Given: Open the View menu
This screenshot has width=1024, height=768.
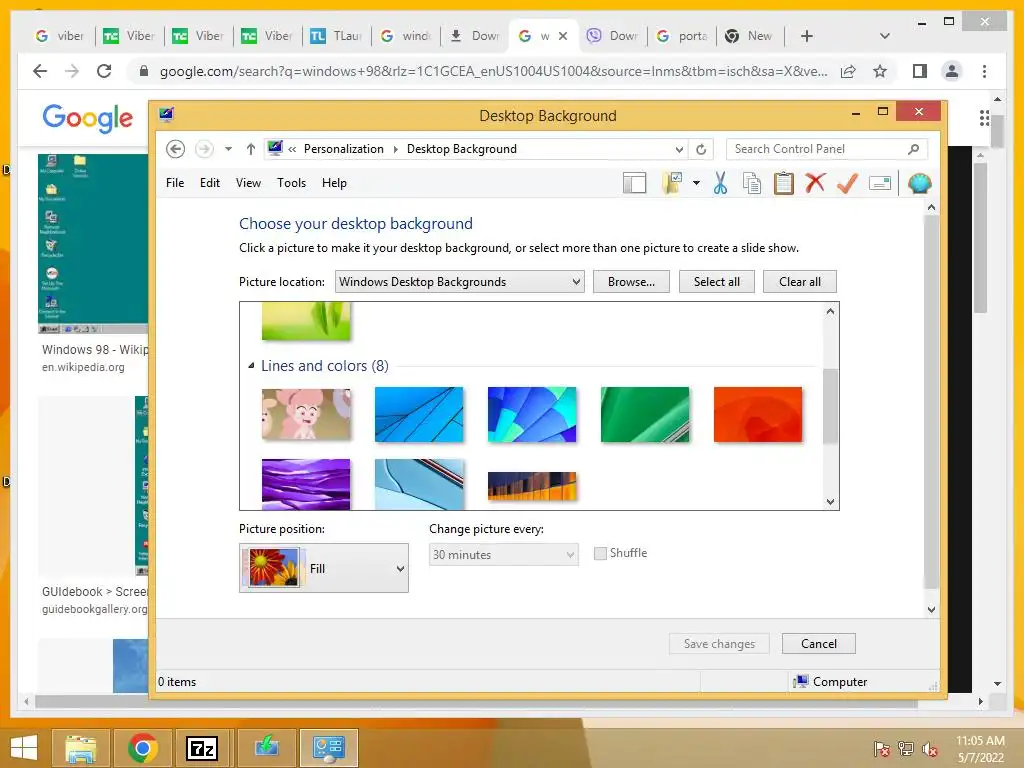Looking at the screenshot, I should click(x=248, y=183).
